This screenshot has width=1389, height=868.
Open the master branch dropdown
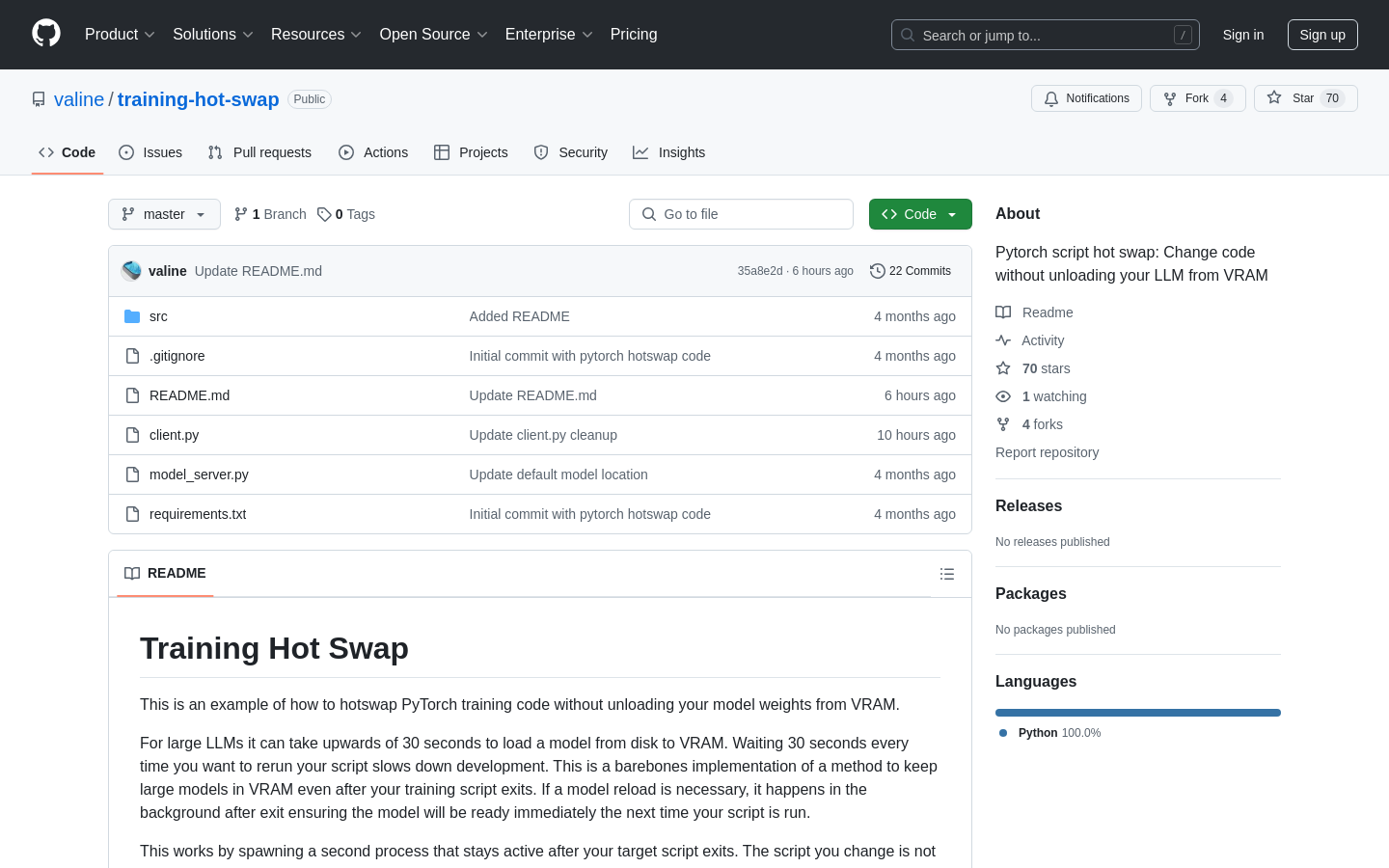point(164,214)
